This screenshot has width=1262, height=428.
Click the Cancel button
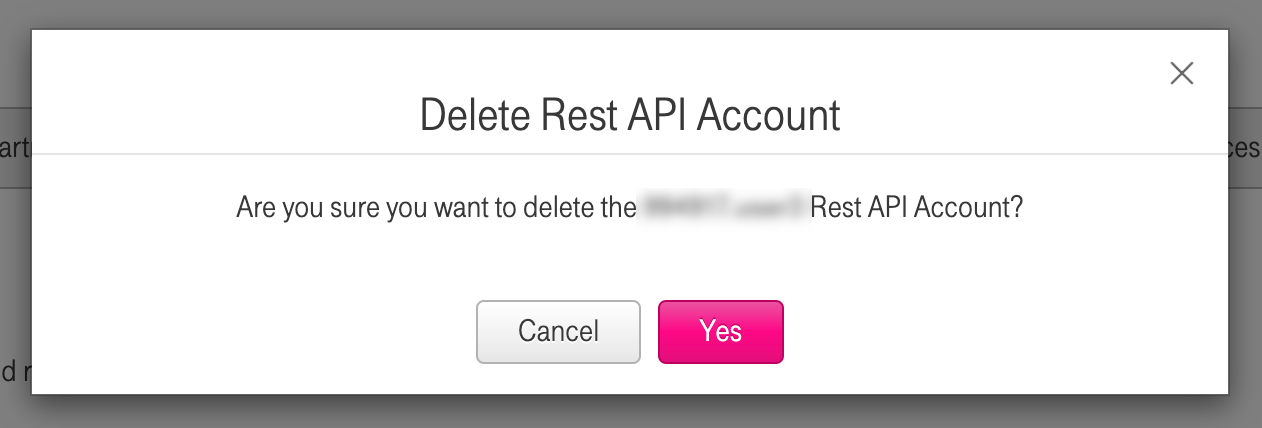click(558, 332)
